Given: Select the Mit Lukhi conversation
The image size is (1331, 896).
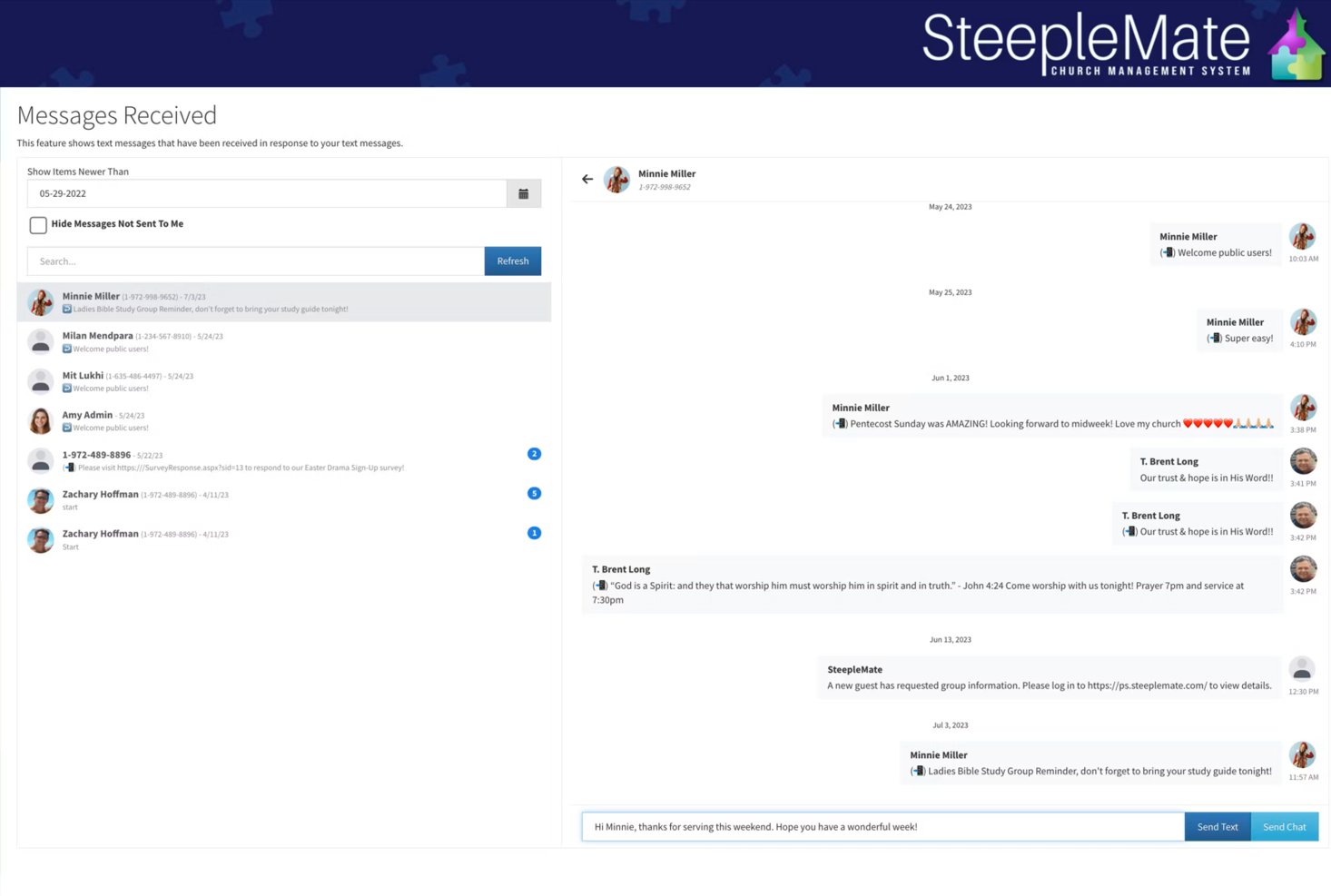Looking at the screenshot, I should (272, 381).
